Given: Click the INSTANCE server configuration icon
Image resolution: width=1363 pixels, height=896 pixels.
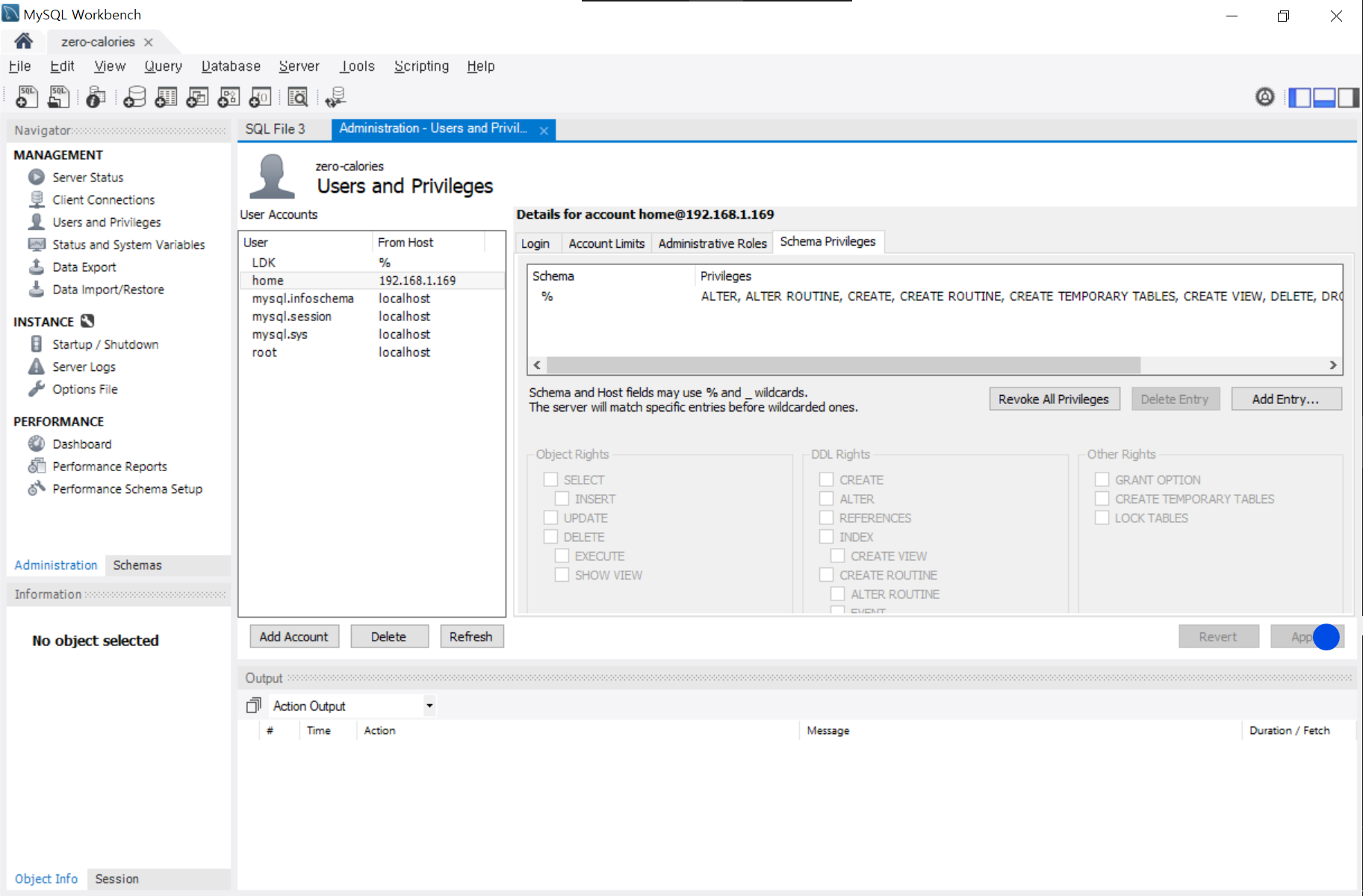Looking at the screenshot, I should [87, 321].
